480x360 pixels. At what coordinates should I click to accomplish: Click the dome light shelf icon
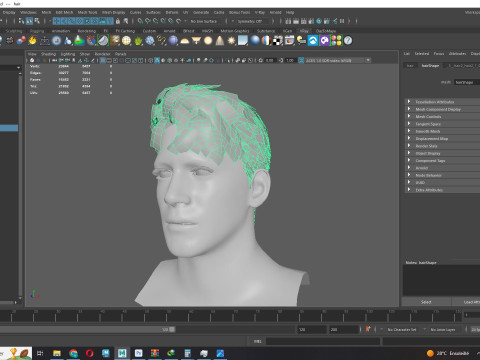(185, 41)
